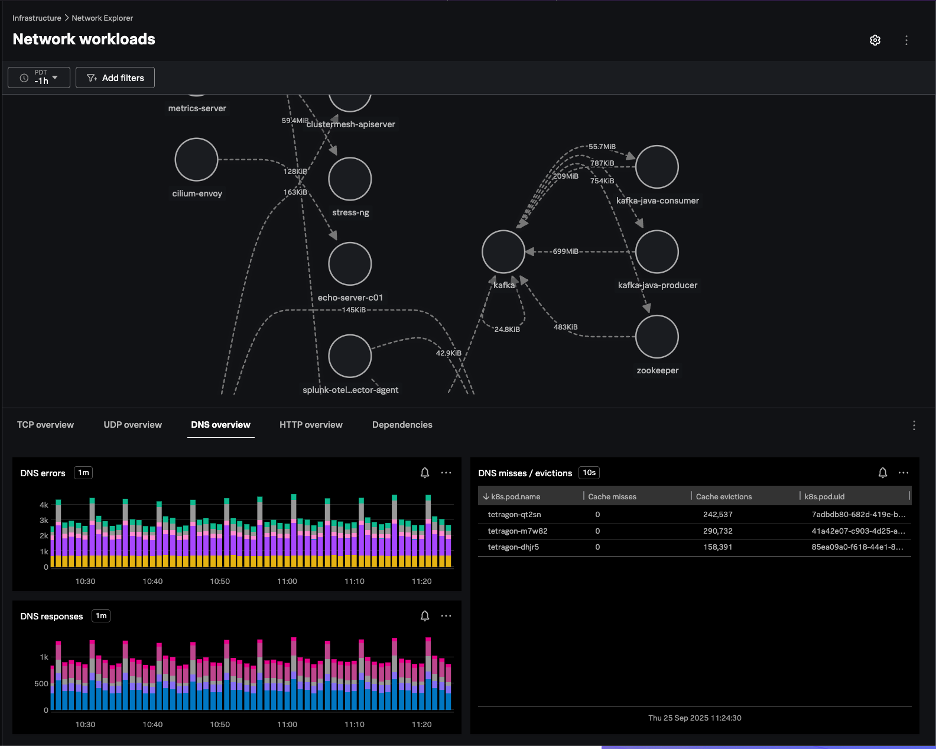Go to the Infrastructure breadcrumb link
This screenshot has height=750, width=936.
click(37, 18)
